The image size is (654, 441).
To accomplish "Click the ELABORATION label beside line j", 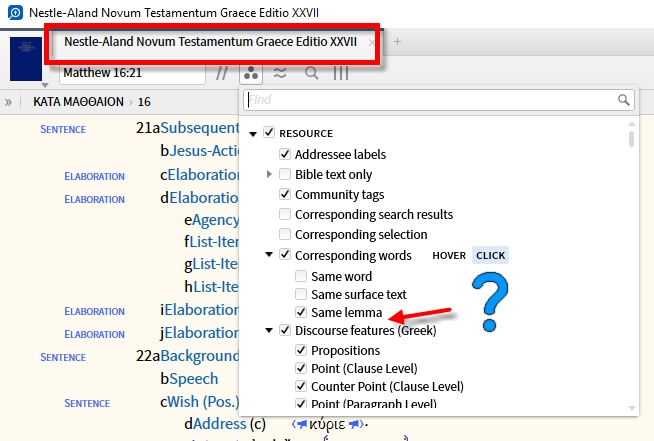I will coord(94,334).
